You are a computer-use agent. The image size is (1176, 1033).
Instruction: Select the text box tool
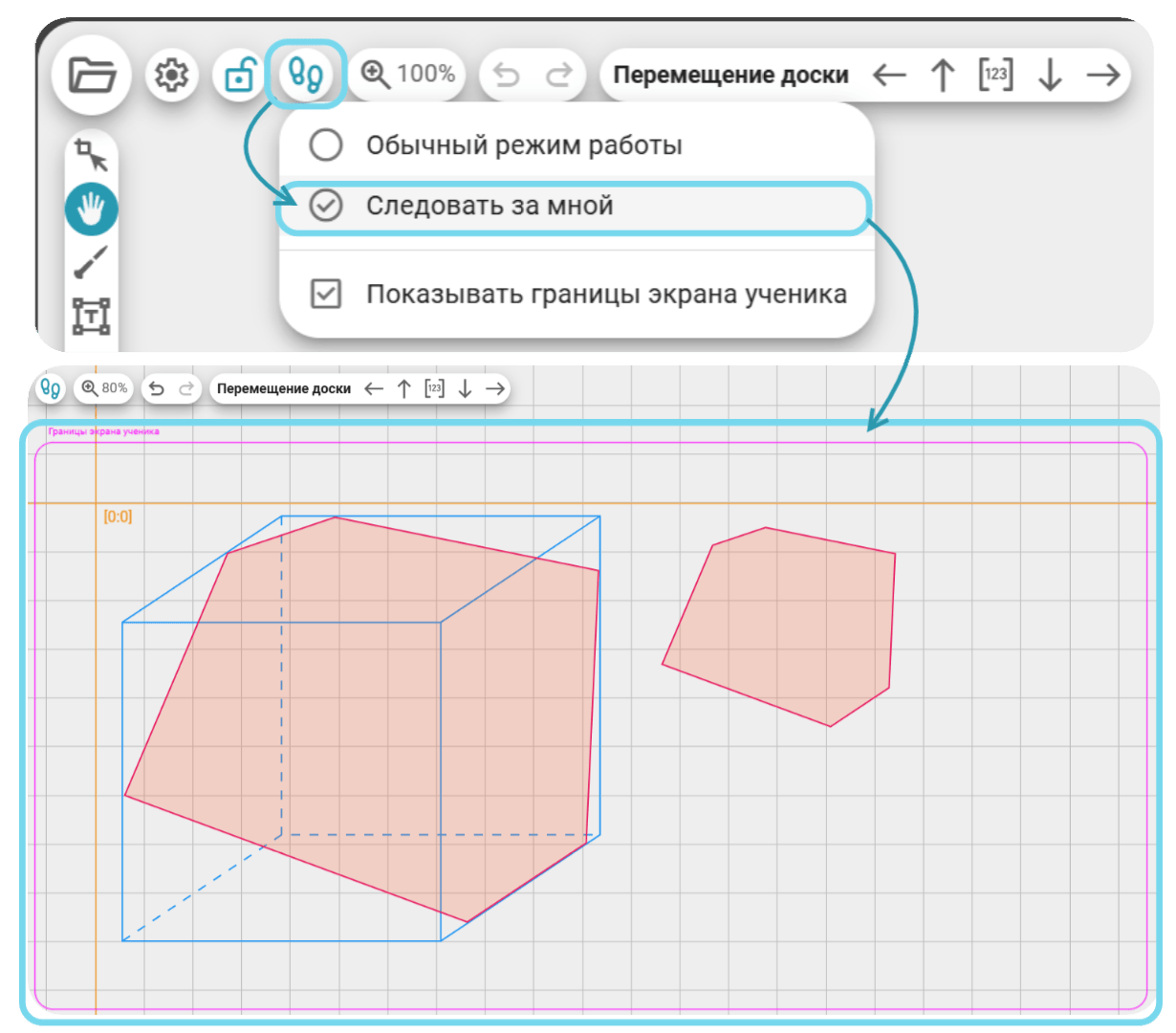92,317
